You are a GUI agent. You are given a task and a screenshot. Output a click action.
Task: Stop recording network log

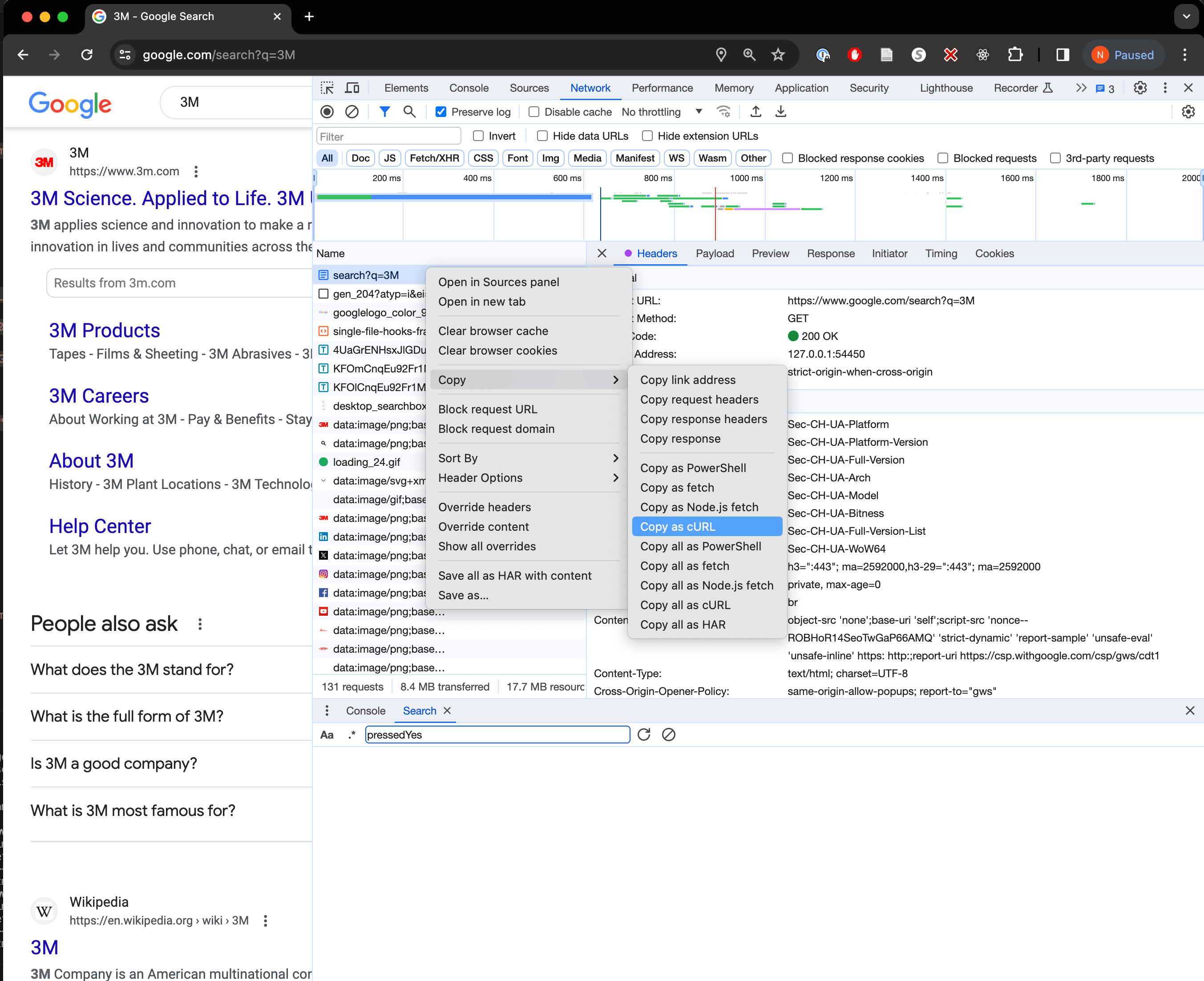[x=327, y=112]
